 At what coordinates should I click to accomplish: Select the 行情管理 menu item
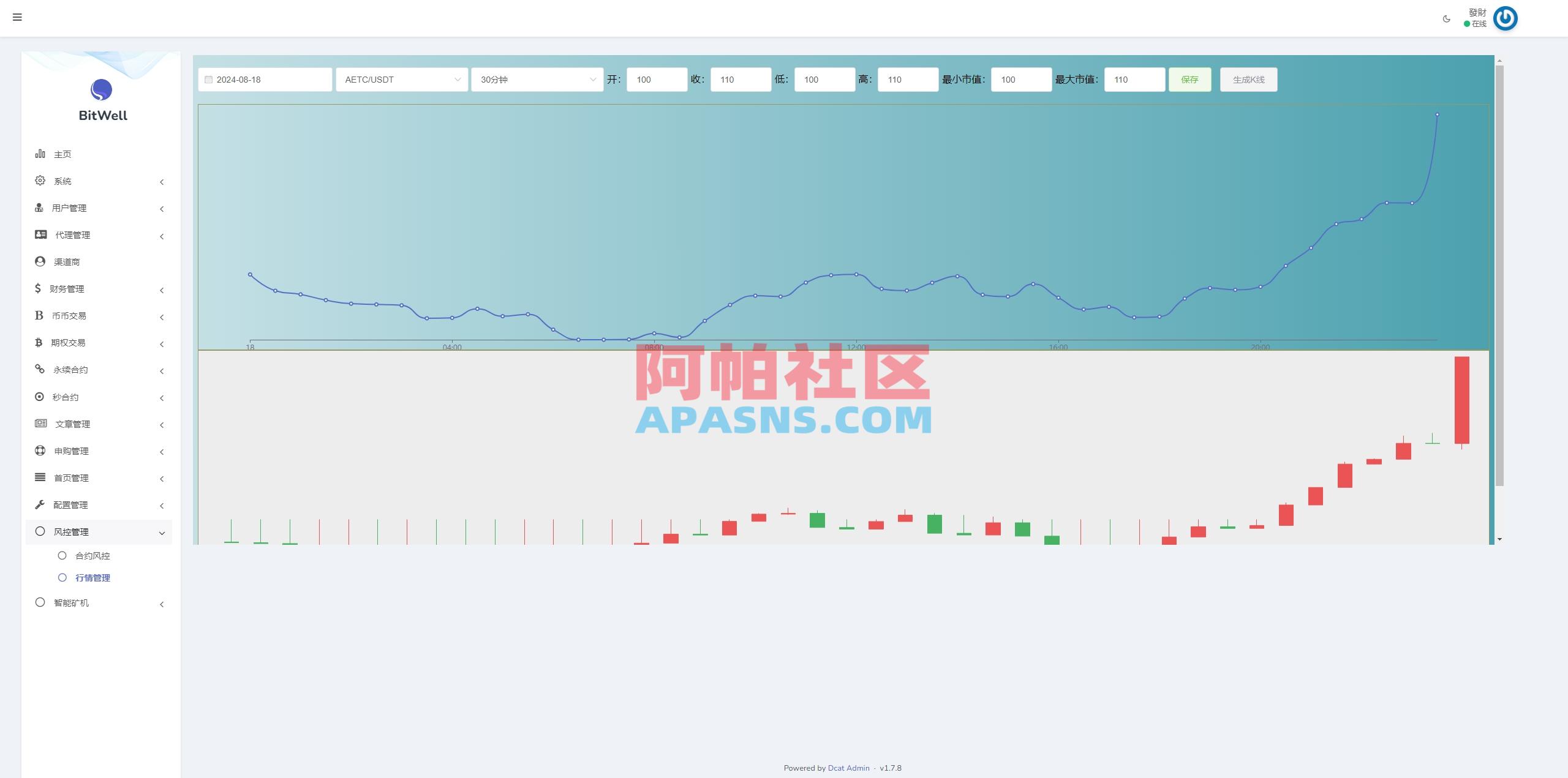(x=92, y=577)
